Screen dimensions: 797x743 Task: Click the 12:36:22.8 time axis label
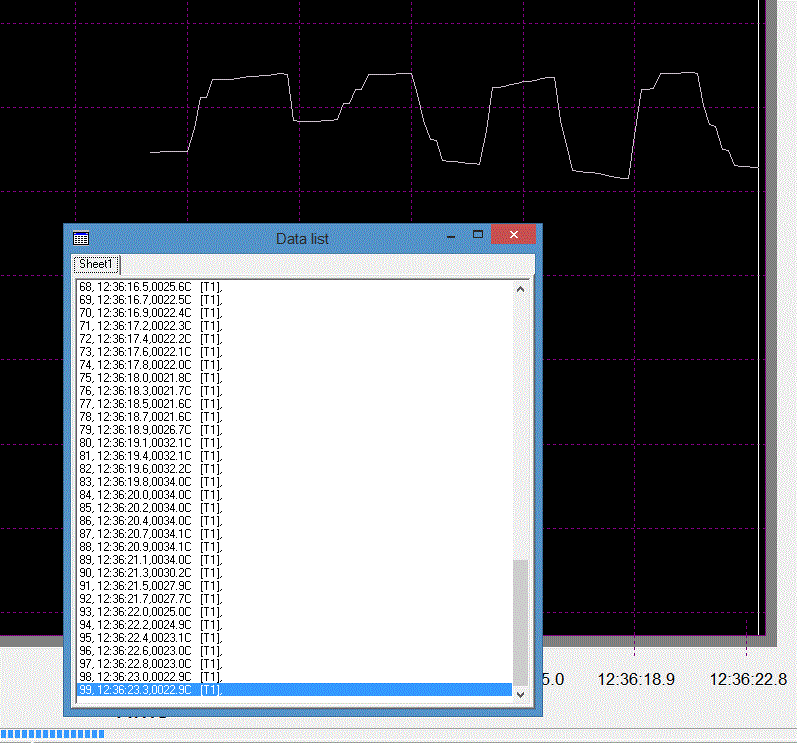tap(748, 679)
